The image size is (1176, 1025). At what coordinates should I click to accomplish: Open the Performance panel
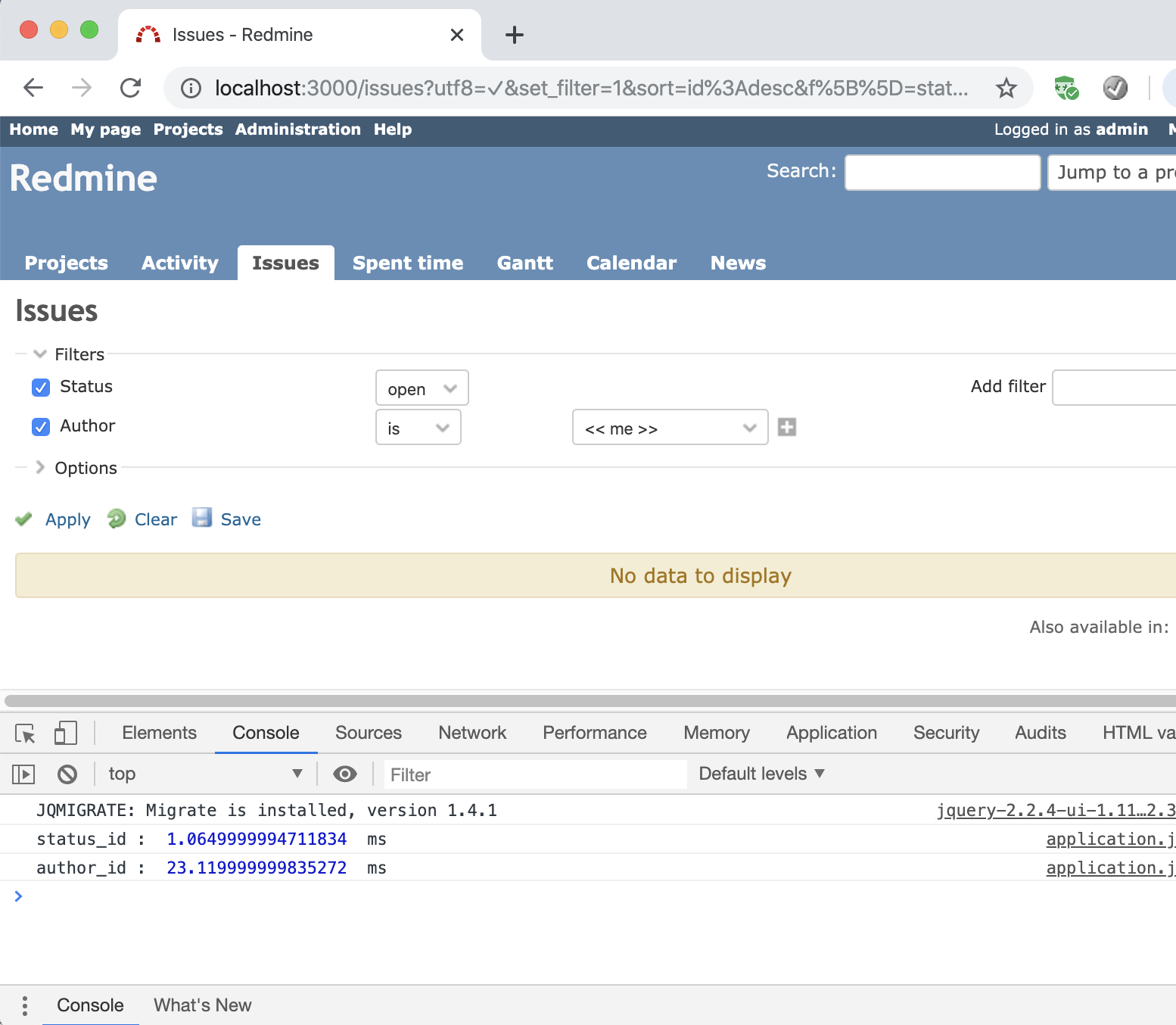[x=595, y=733]
